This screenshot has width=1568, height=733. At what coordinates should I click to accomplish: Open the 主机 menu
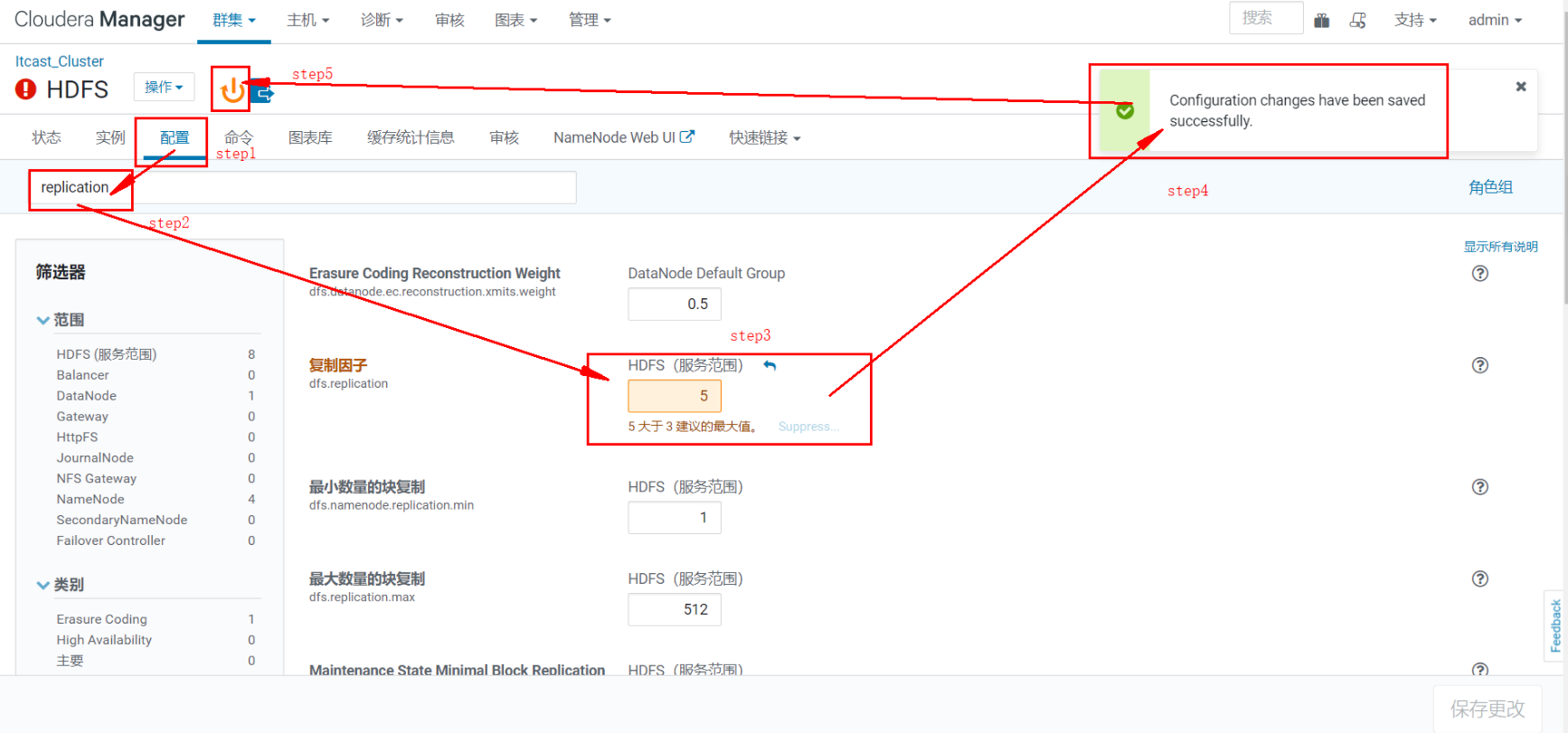[x=308, y=20]
